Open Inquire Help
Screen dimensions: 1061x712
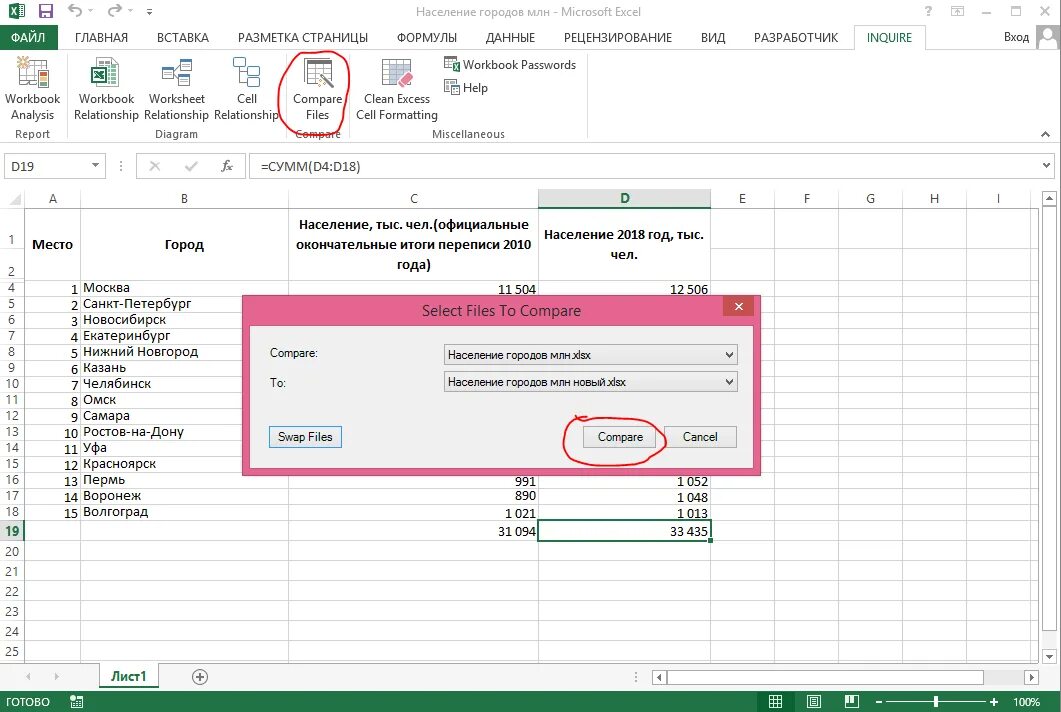coord(466,87)
